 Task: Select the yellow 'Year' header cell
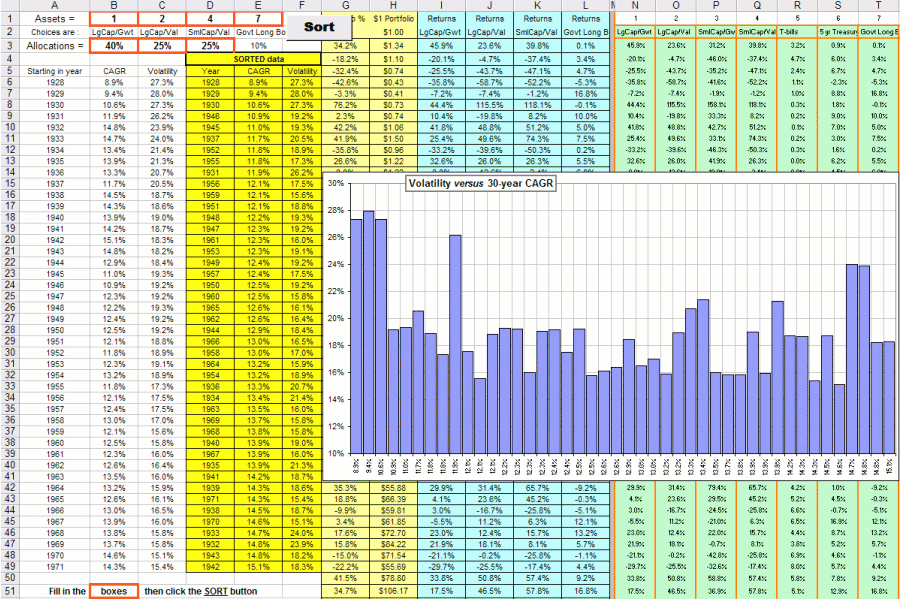210,71
